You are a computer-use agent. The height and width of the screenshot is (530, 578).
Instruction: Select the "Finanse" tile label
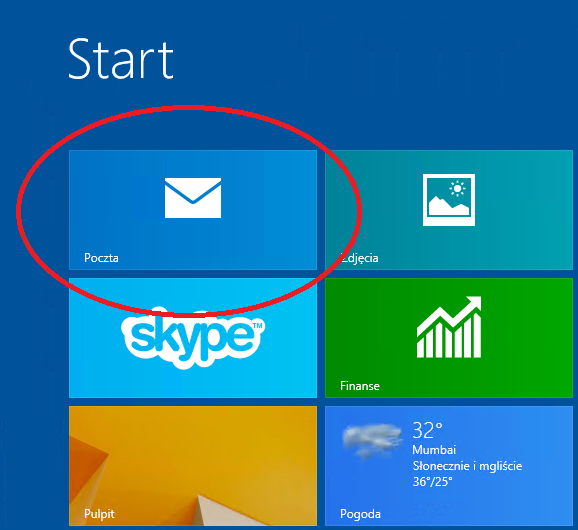click(x=360, y=386)
